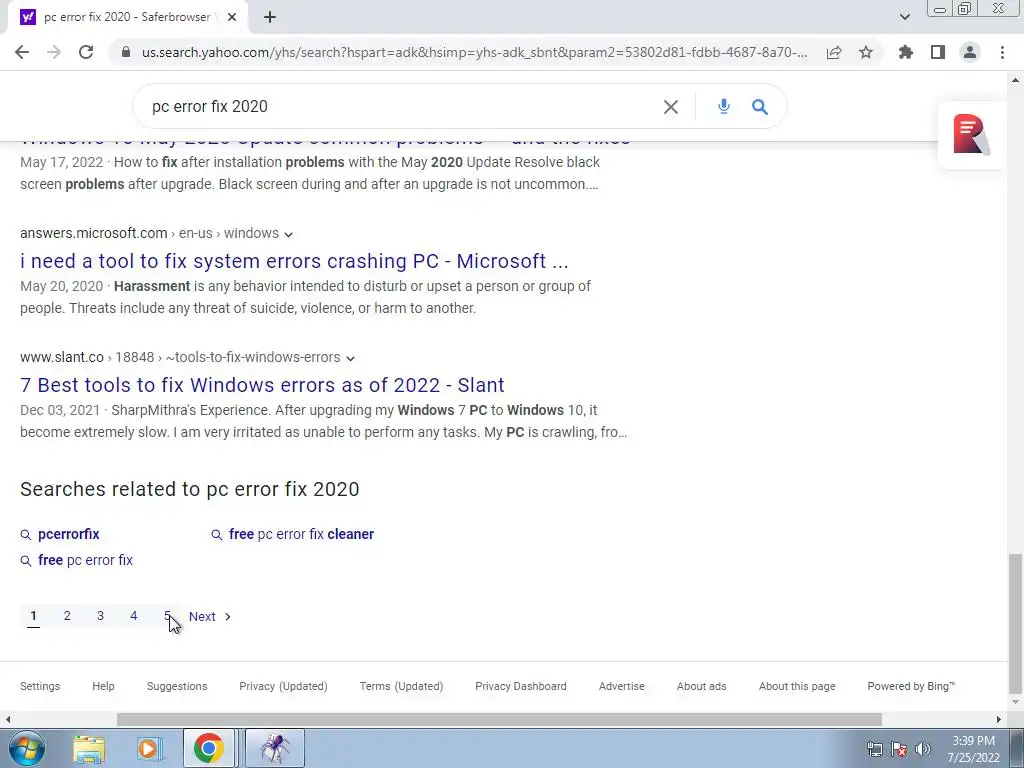Click the browser forward arrow
The height and width of the screenshot is (768, 1024).
click(54, 52)
